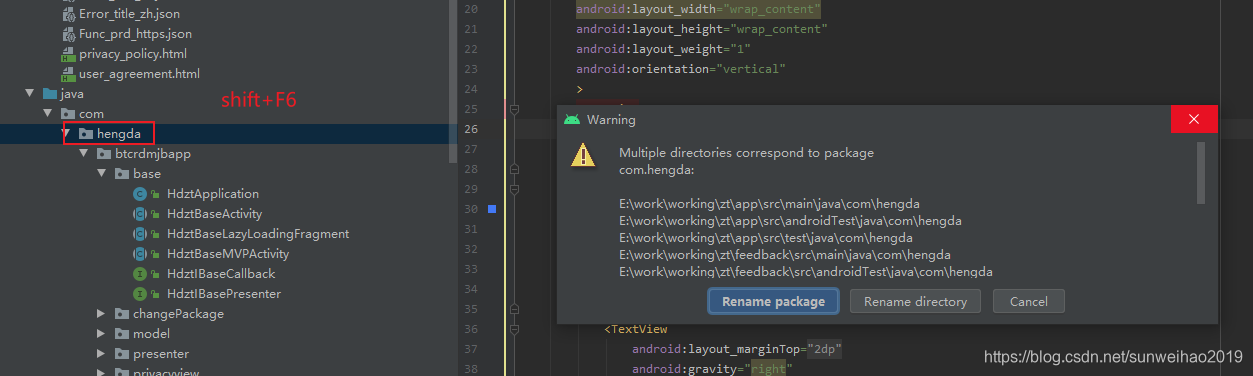Collapse the base package
This screenshot has height=376, width=1253.
[101, 173]
